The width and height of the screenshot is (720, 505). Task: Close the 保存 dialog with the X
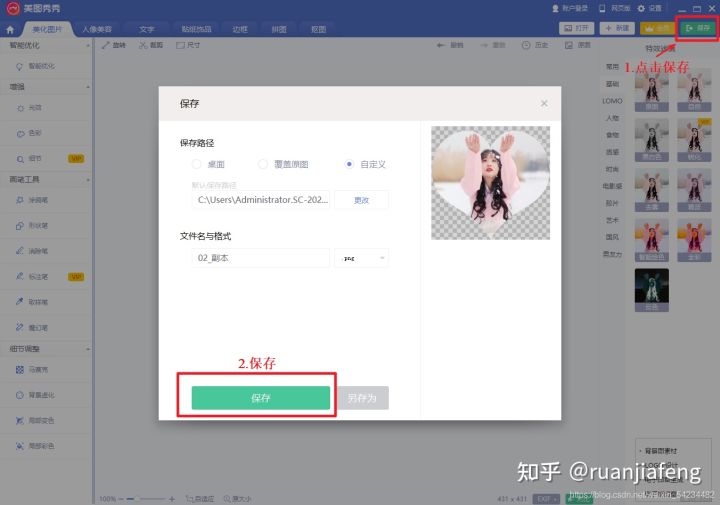[x=544, y=103]
